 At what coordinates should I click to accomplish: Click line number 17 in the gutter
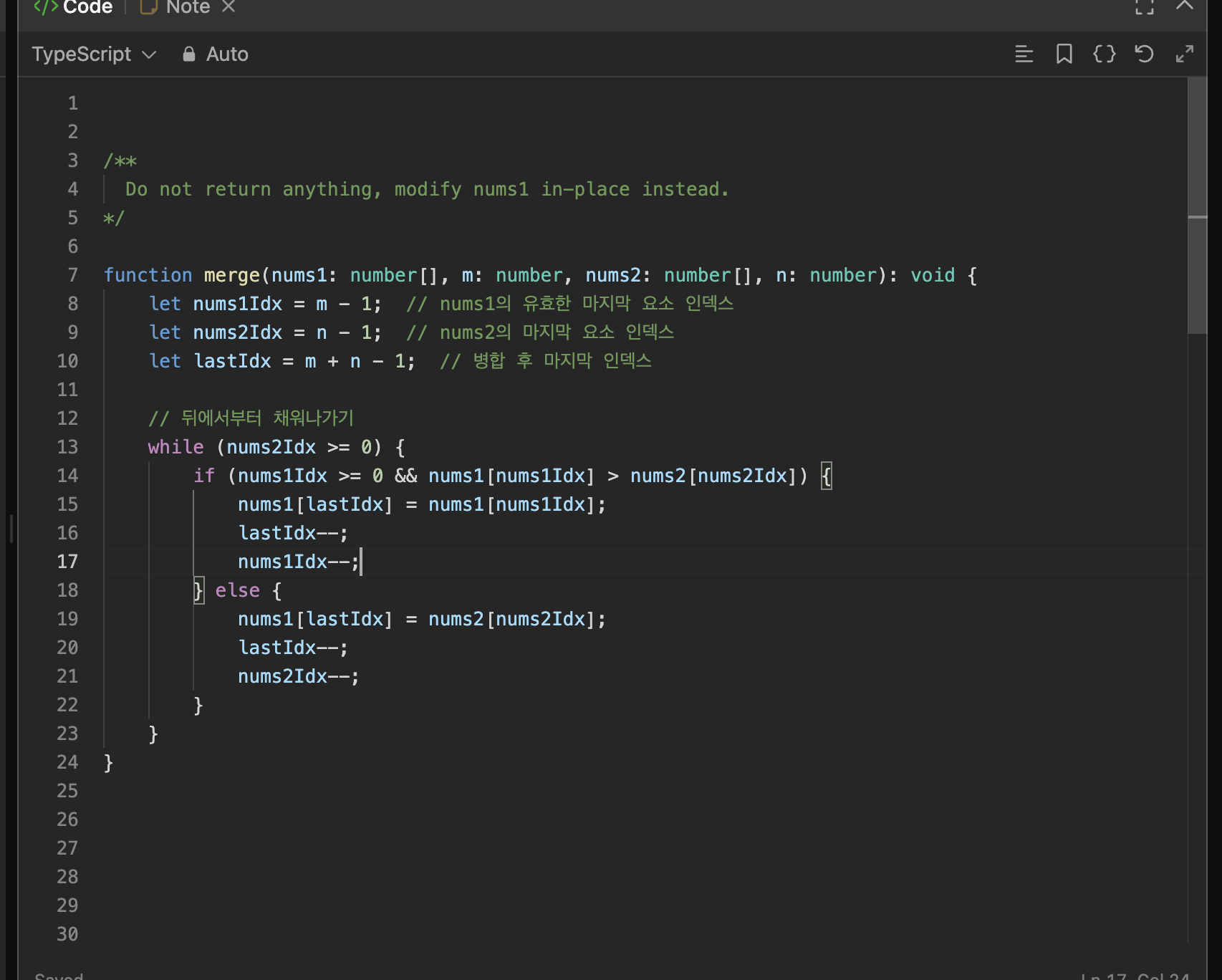pos(67,562)
